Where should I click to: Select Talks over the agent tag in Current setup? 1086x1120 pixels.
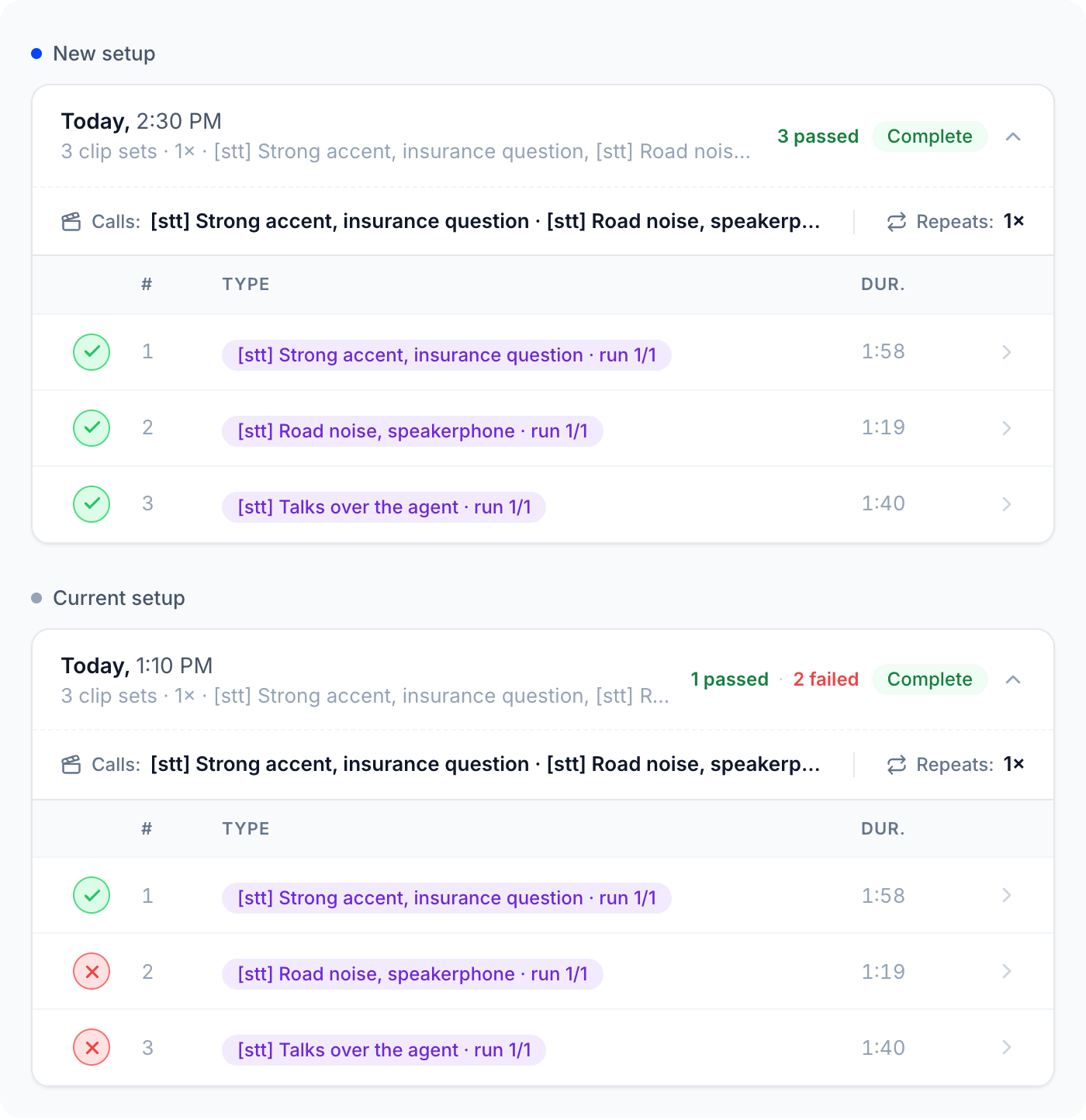[384, 1050]
